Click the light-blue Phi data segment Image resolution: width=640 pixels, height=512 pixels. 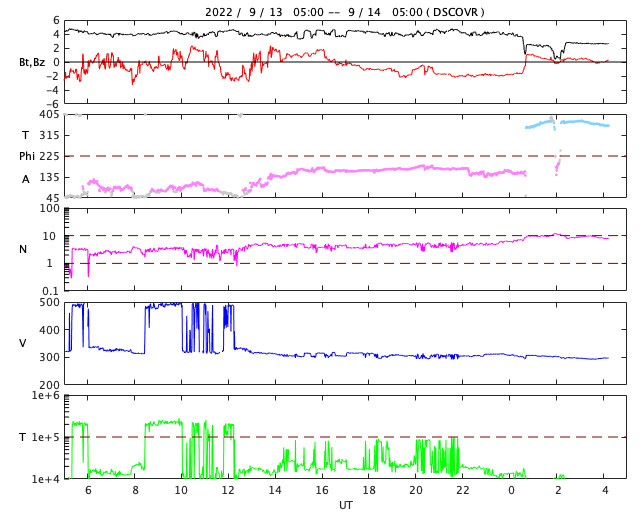point(567,123)
